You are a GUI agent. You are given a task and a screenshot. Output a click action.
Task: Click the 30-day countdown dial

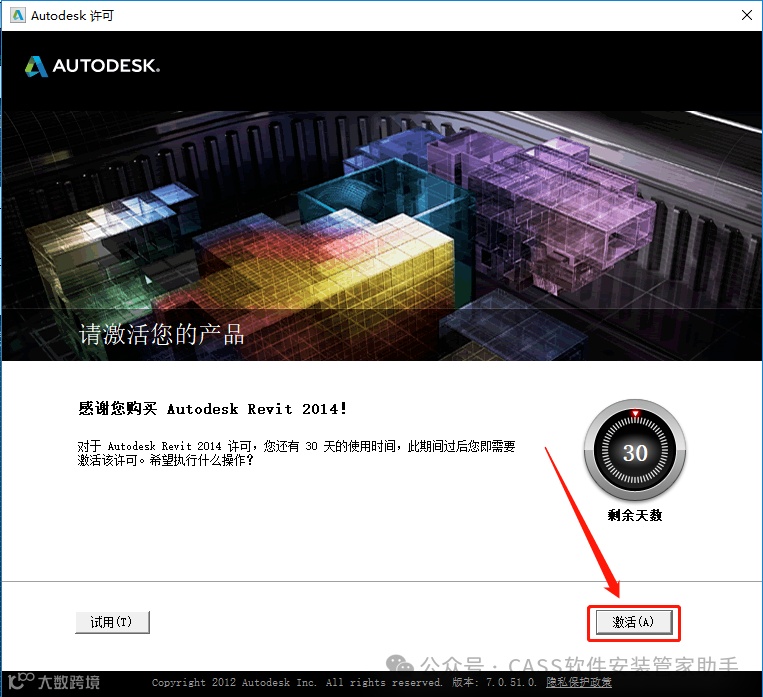point(635,452)
